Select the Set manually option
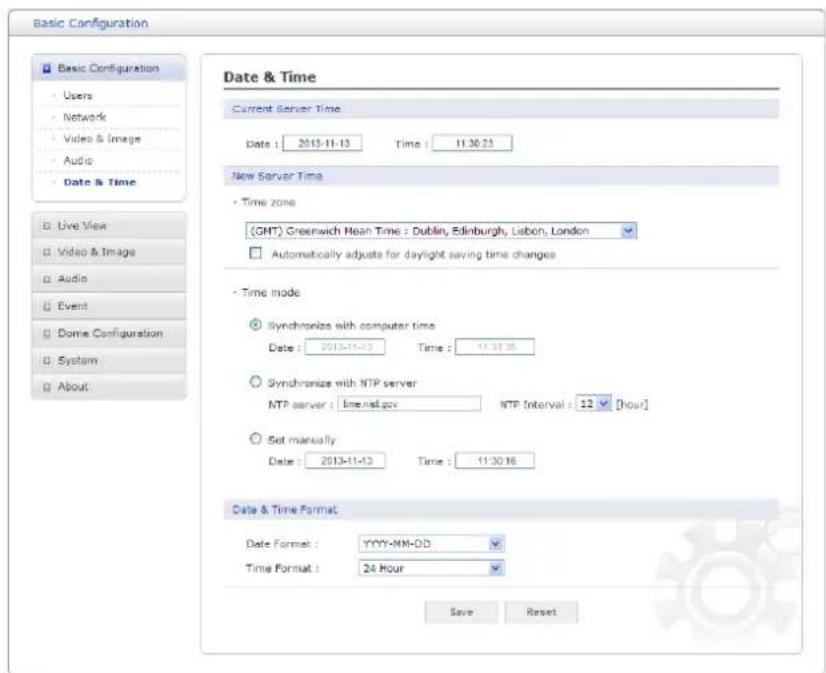Image resolution: width=826 pixels, height=673 pixels. [255, 438]
